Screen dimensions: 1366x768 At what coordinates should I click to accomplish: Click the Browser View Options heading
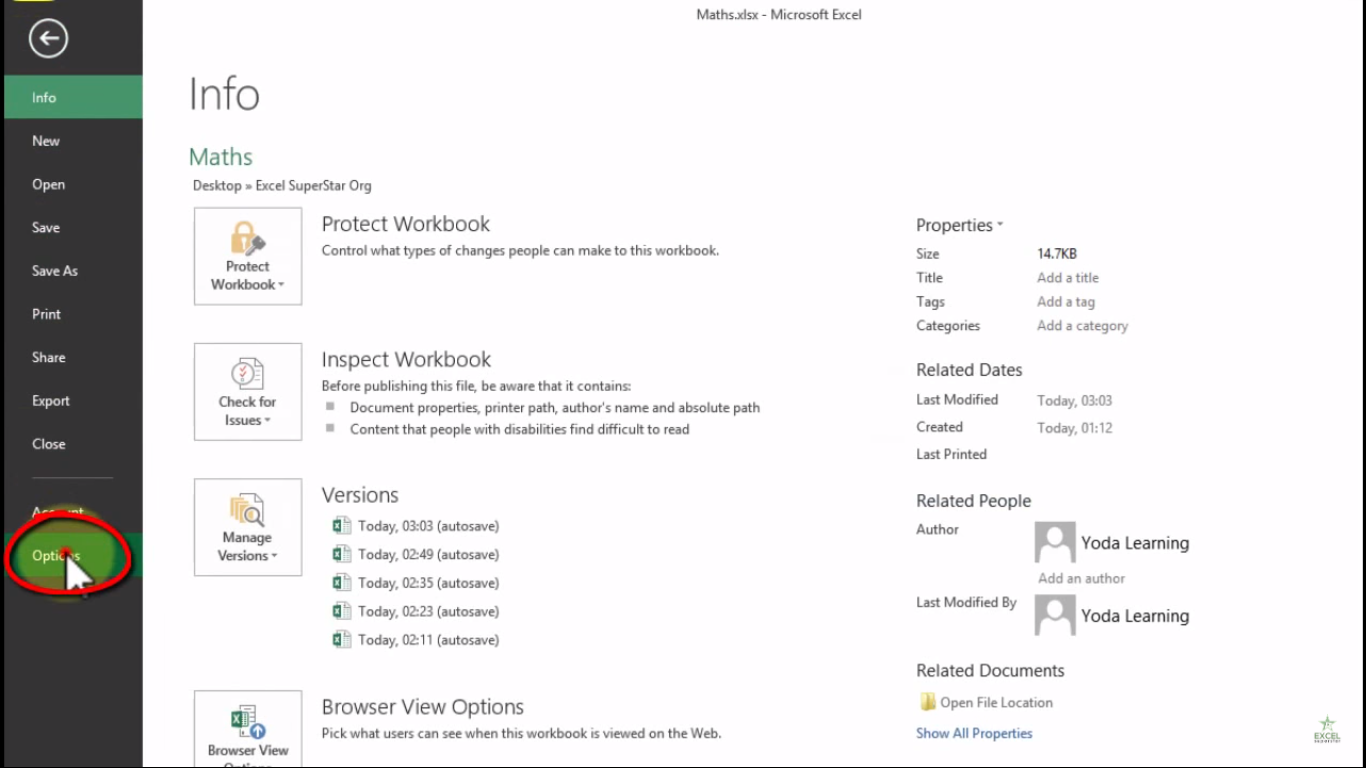pos(423,707)
